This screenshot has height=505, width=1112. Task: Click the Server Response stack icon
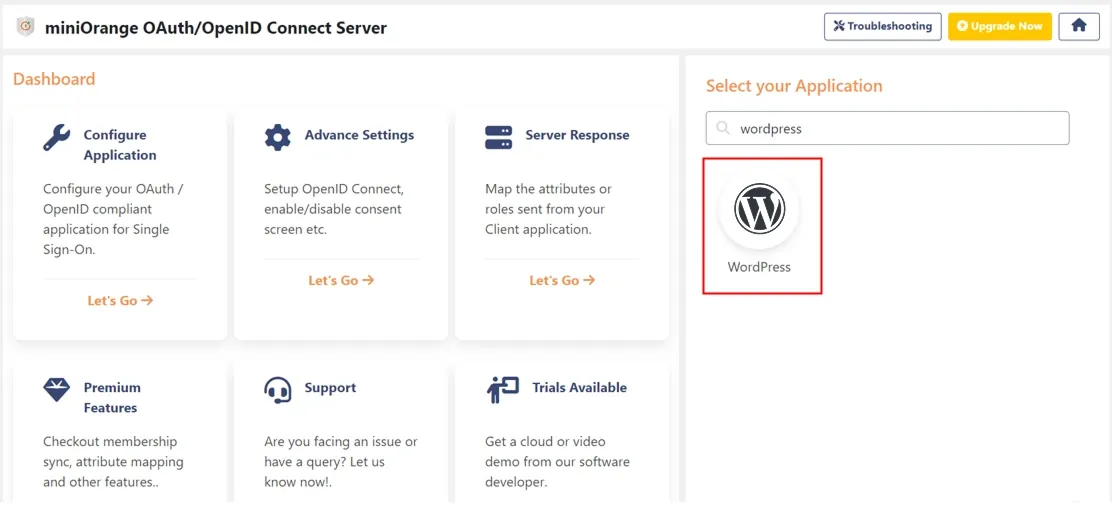point(499,137)
